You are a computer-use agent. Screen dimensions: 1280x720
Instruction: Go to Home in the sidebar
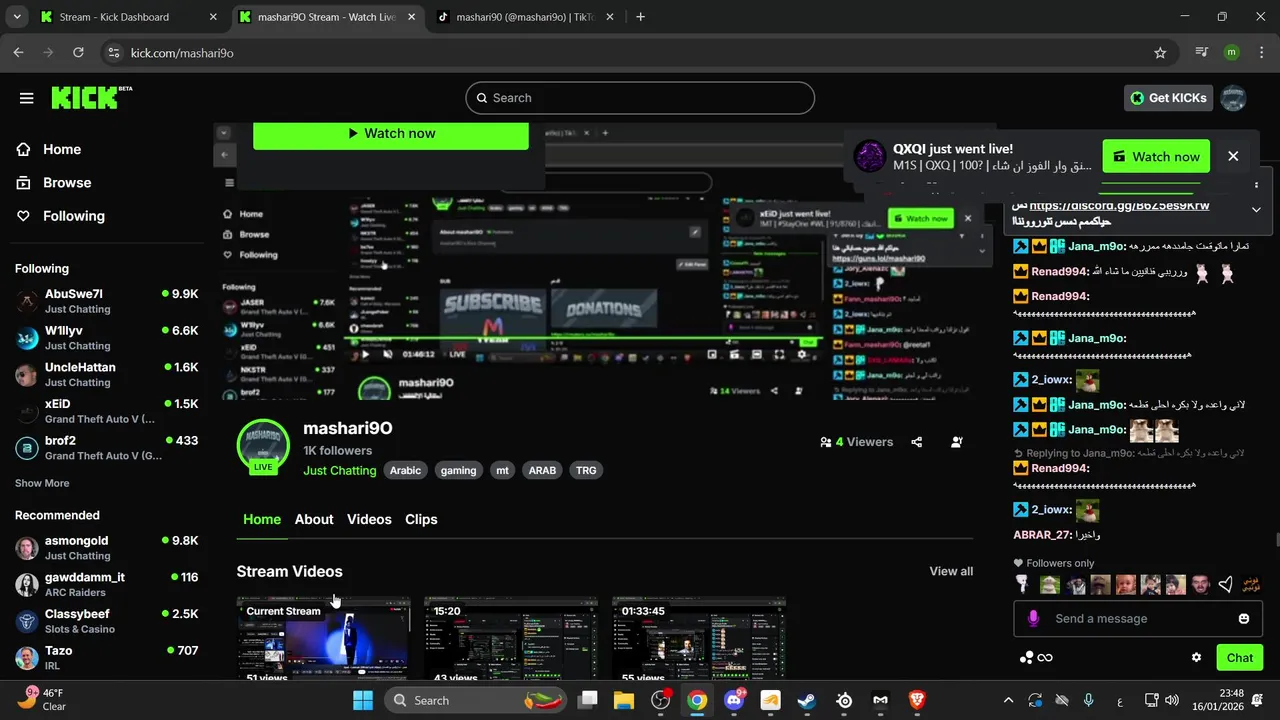[62, 149]
